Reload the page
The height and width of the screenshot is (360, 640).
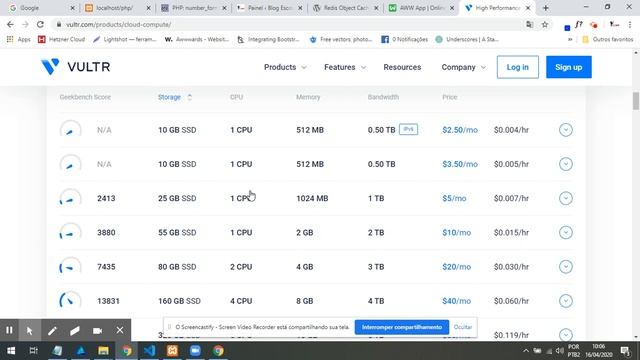[40, 24]
